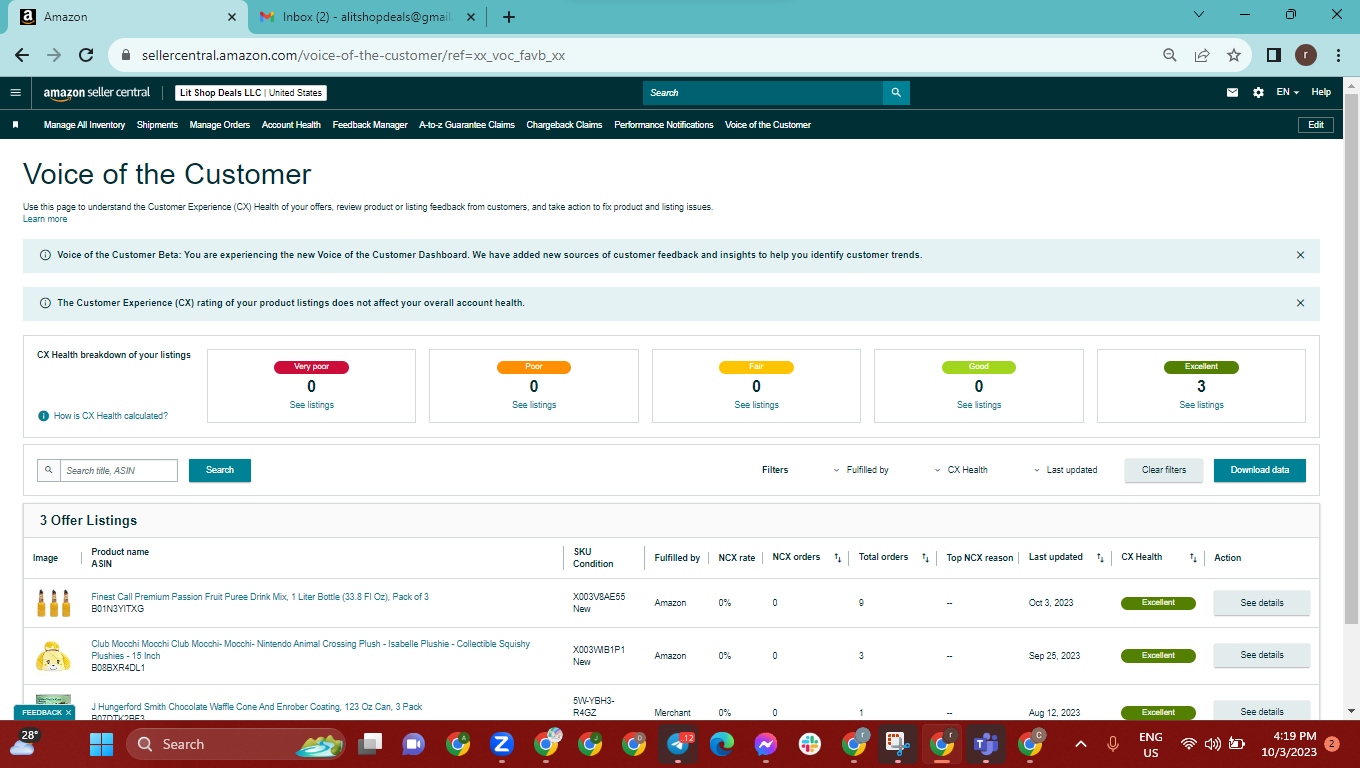Viewport: 1360px width, 768px height.
Task: Open the EN language dropdown
Action: (1287, 92)
